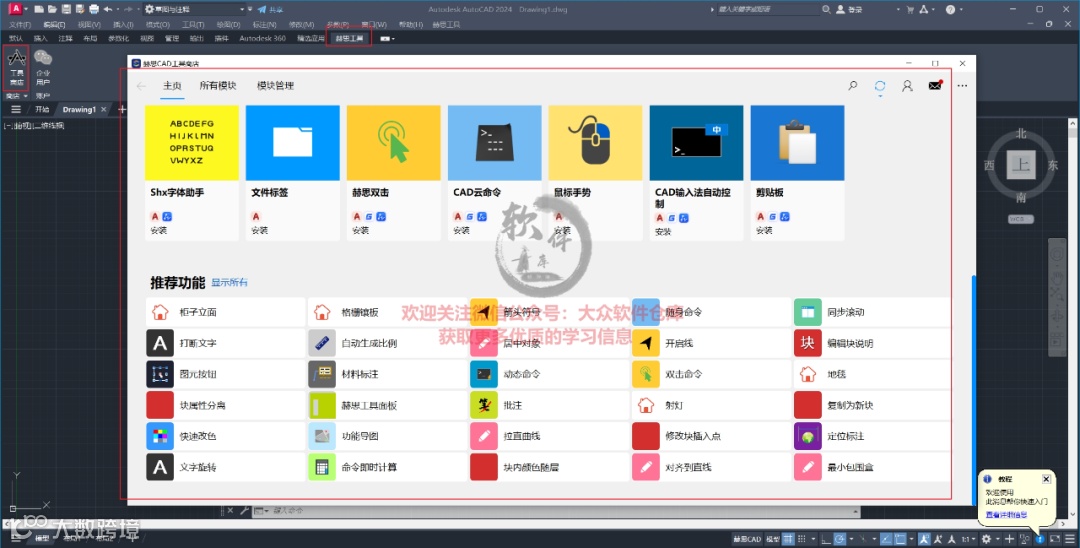Image resolution: width=1080 pixels, height=548 pixels.
Task: Open the 鼠标手势 mouse icon card
Action: pyautogui.click(x=595, y=143)
